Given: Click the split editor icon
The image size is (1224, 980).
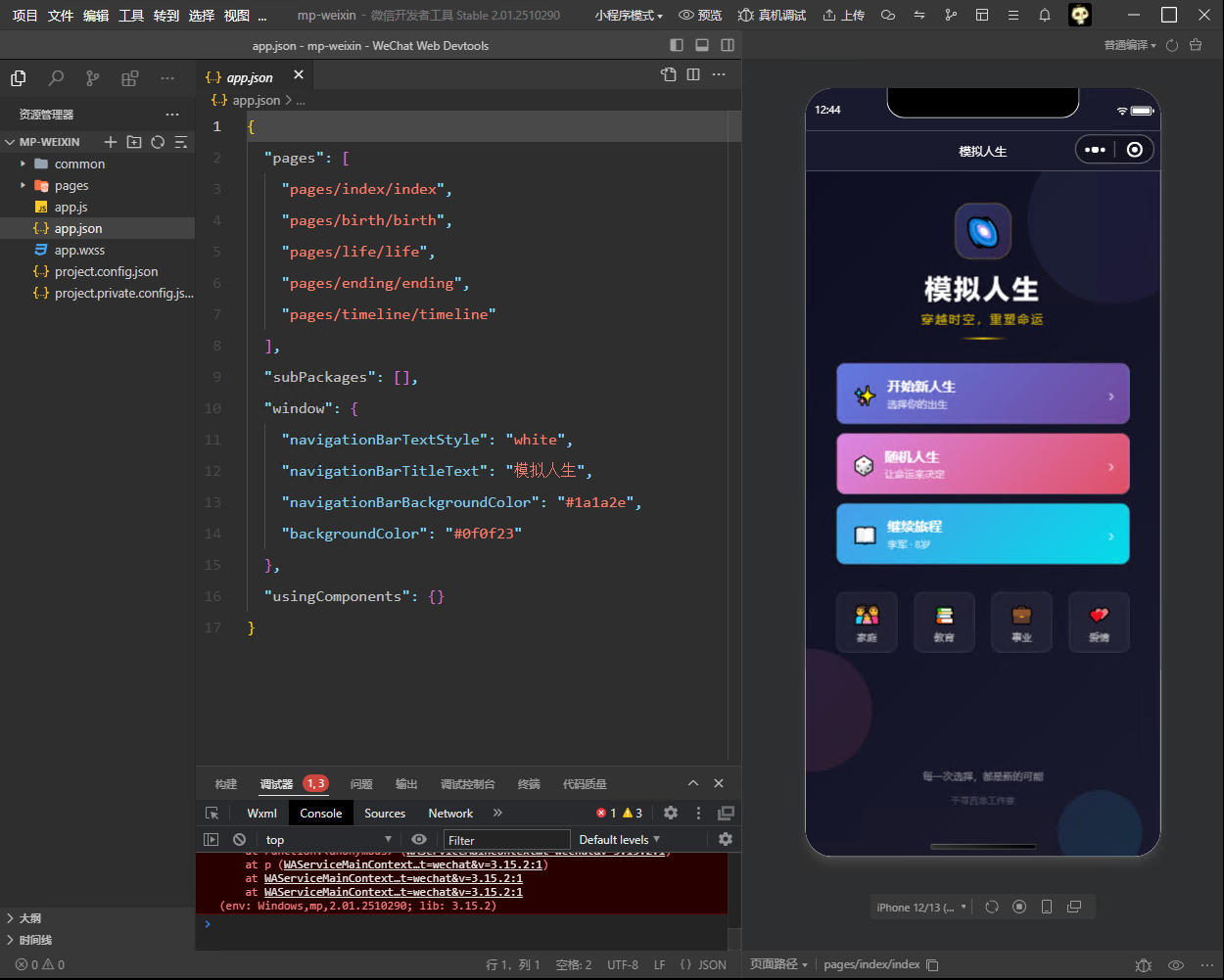Looking at the screenshot, I should (693, 74).
